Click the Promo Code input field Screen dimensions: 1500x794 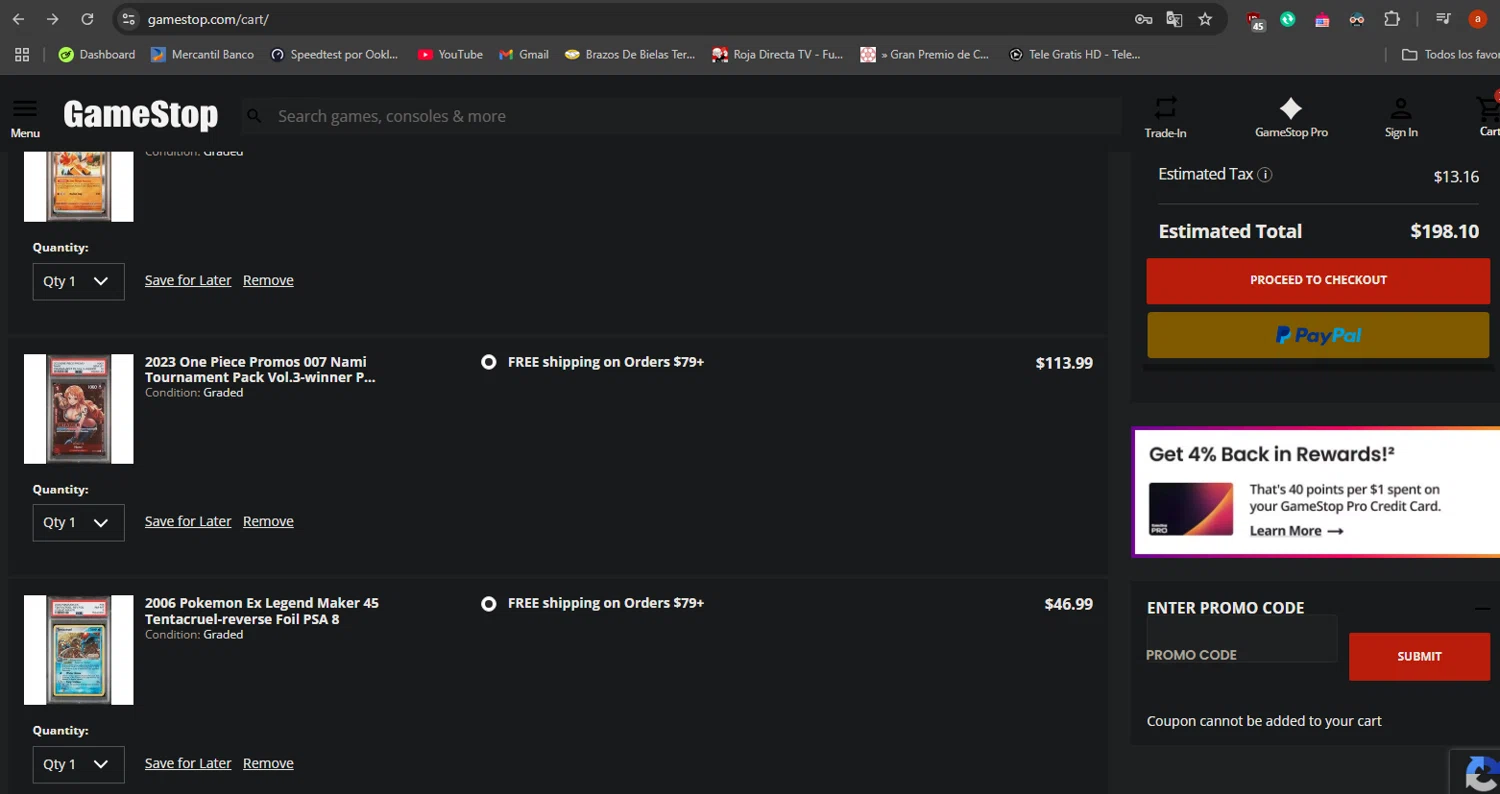[1241, 640]
